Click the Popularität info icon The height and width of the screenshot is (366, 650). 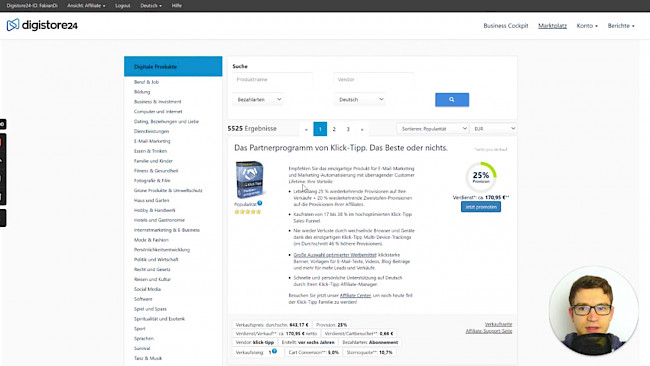(260, 203)
